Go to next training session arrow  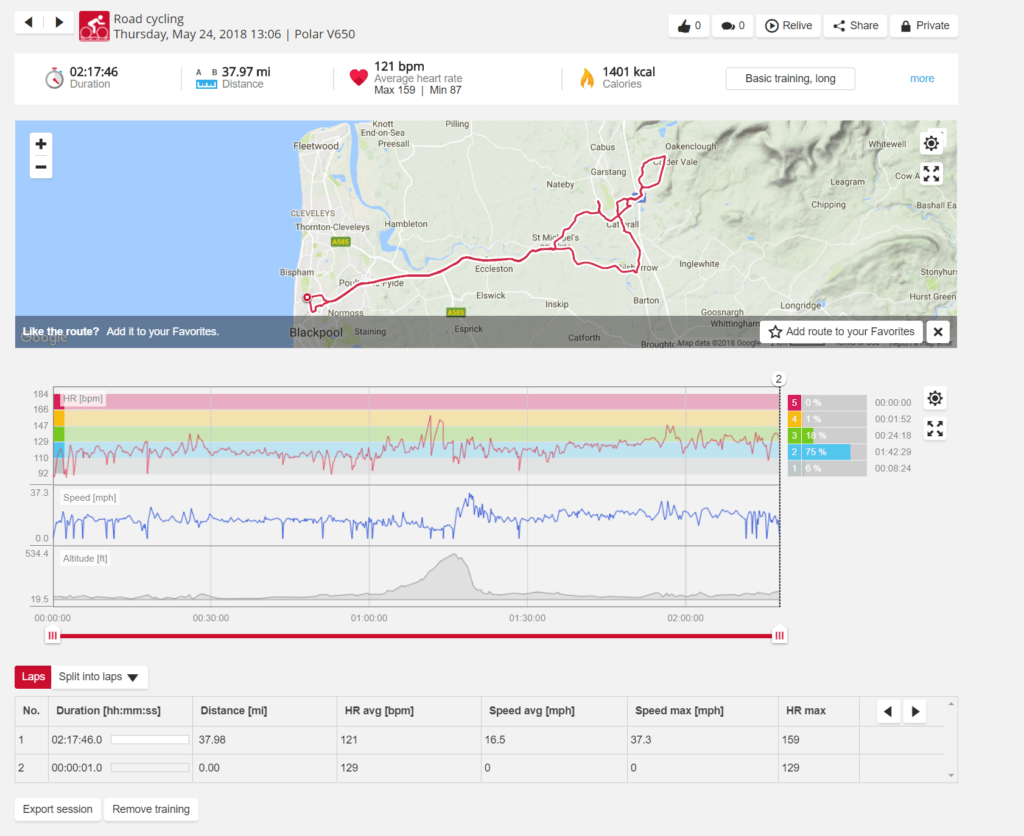point(59,22)
